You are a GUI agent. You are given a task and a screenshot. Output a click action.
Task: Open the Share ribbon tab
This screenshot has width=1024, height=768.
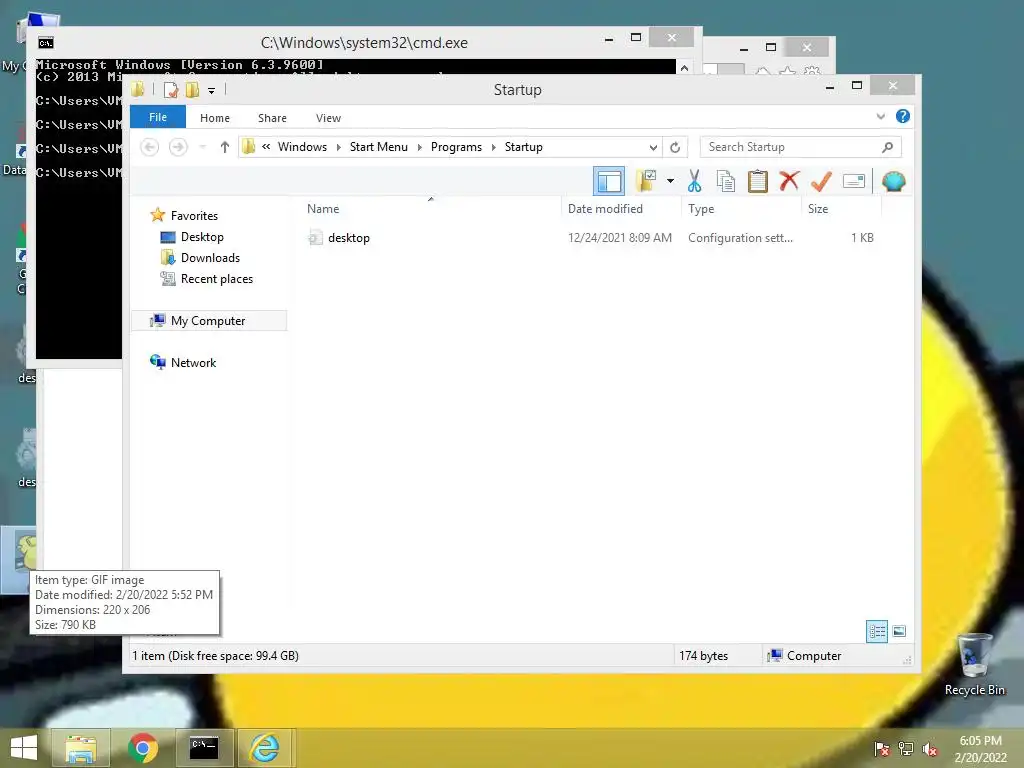tap(272, 118)
